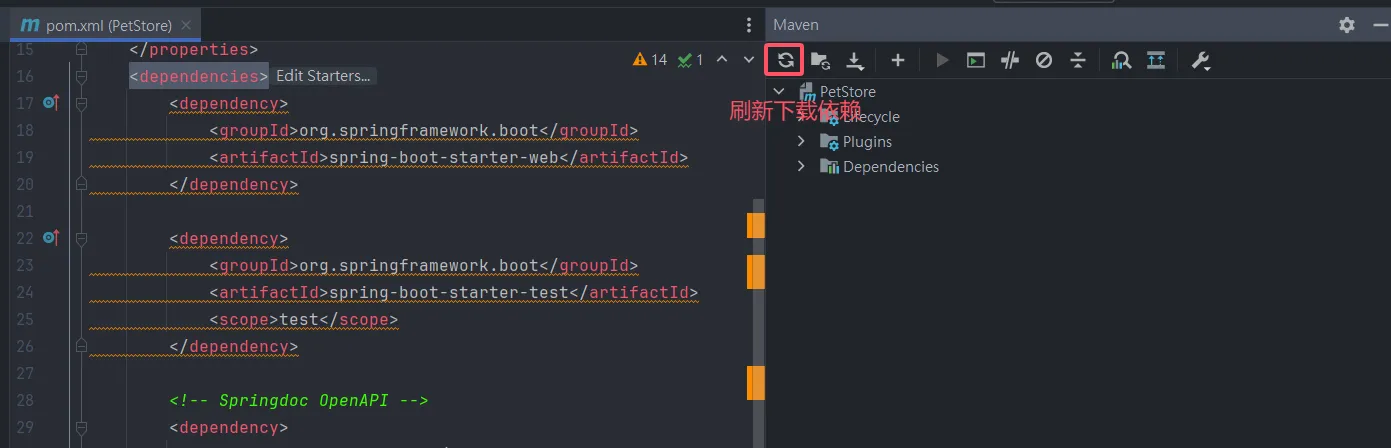
Task: Click top orange warning stripe on scrollbar
Action: pyautogui.click(x=756, y=225)
